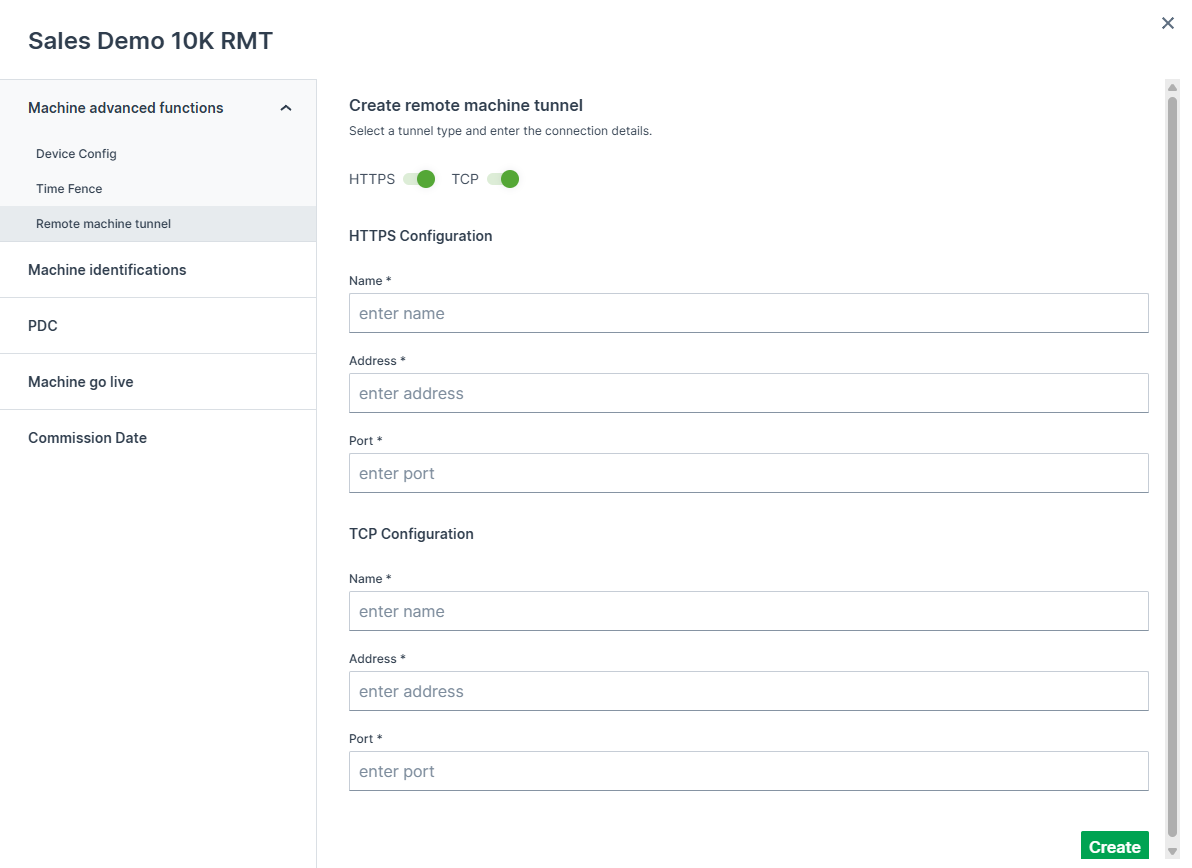Click the green Create button

[1114, 846]
